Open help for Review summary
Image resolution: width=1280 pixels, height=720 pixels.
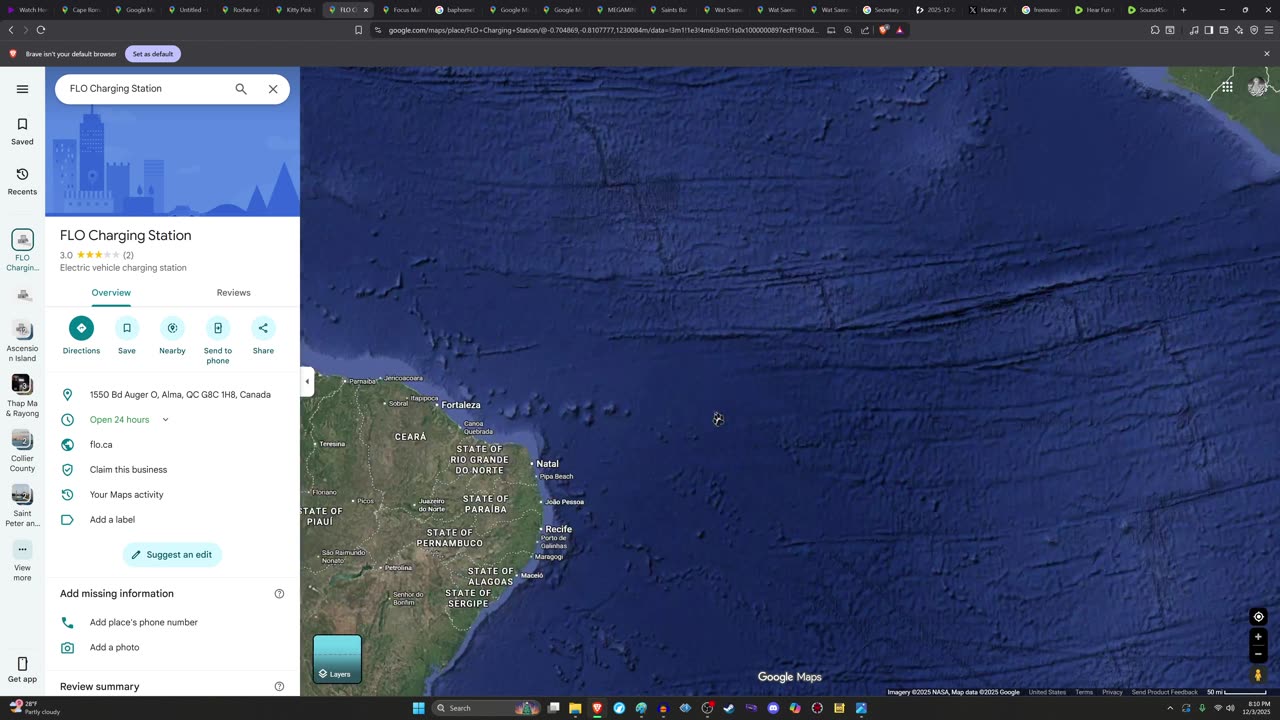pyautogui.click(x=279, y=687)
